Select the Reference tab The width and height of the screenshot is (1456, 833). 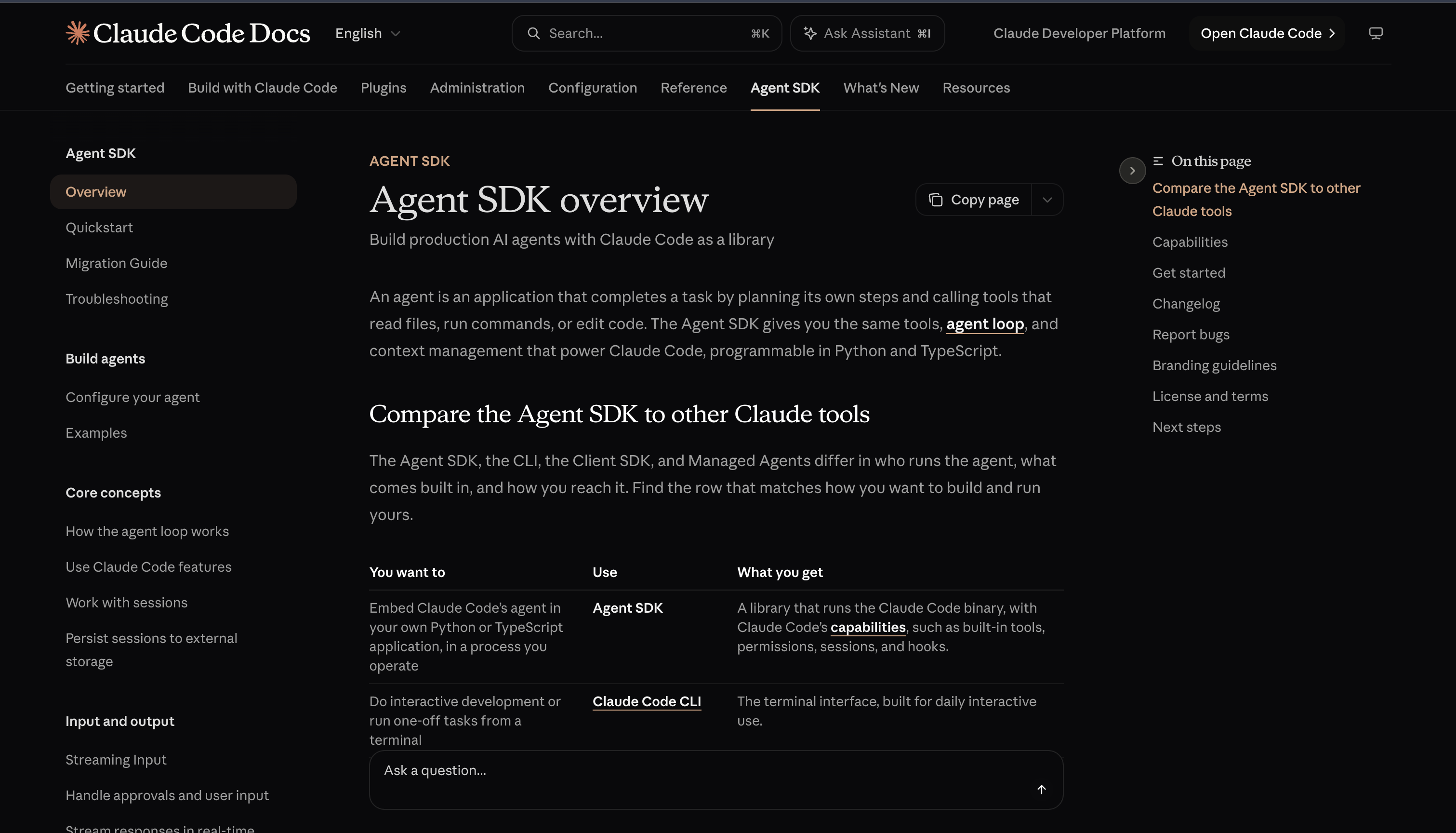[693, 88]
